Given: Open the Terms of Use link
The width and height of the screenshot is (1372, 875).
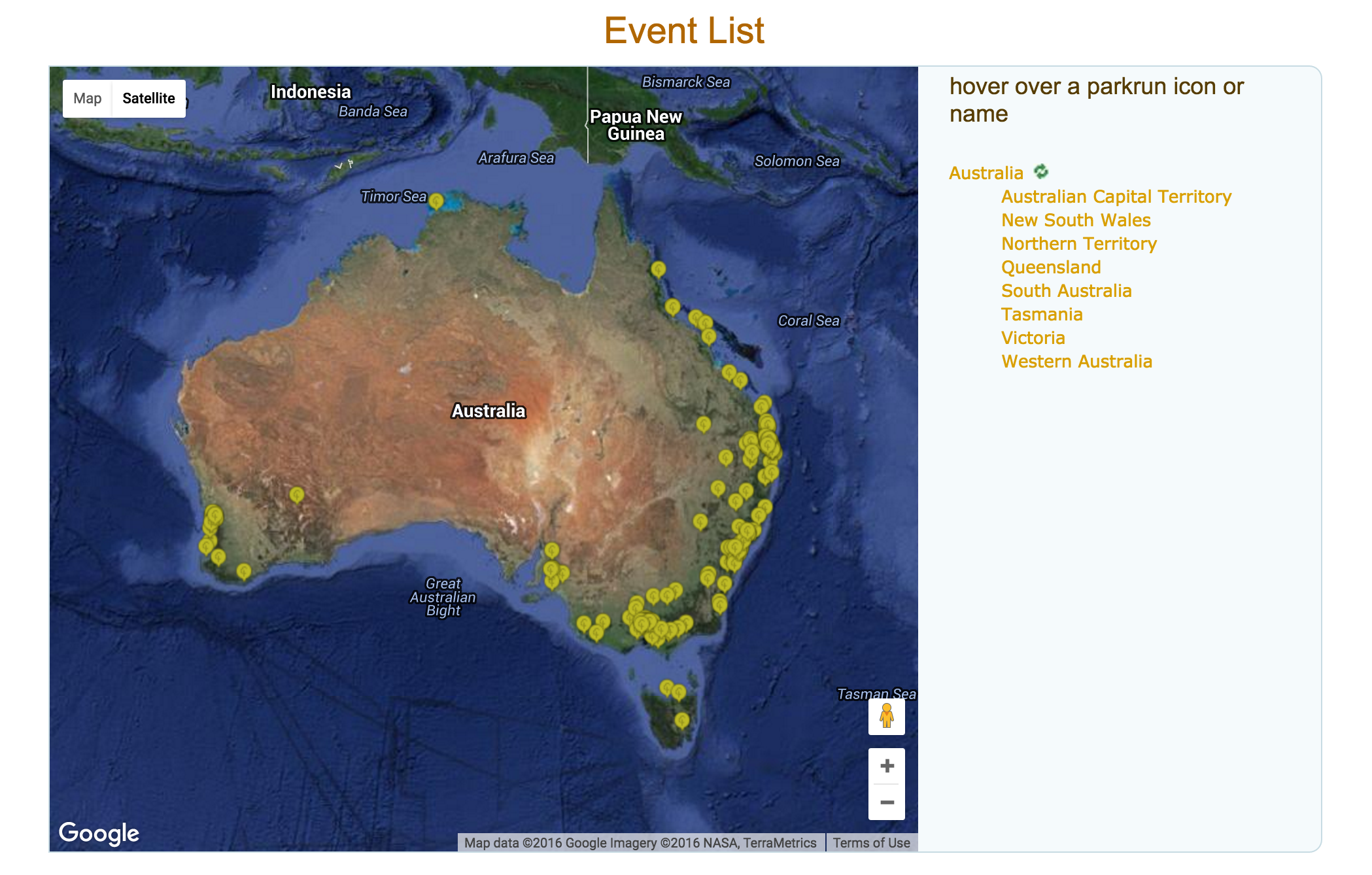Looking at the screenshot, I should [870, 843].
